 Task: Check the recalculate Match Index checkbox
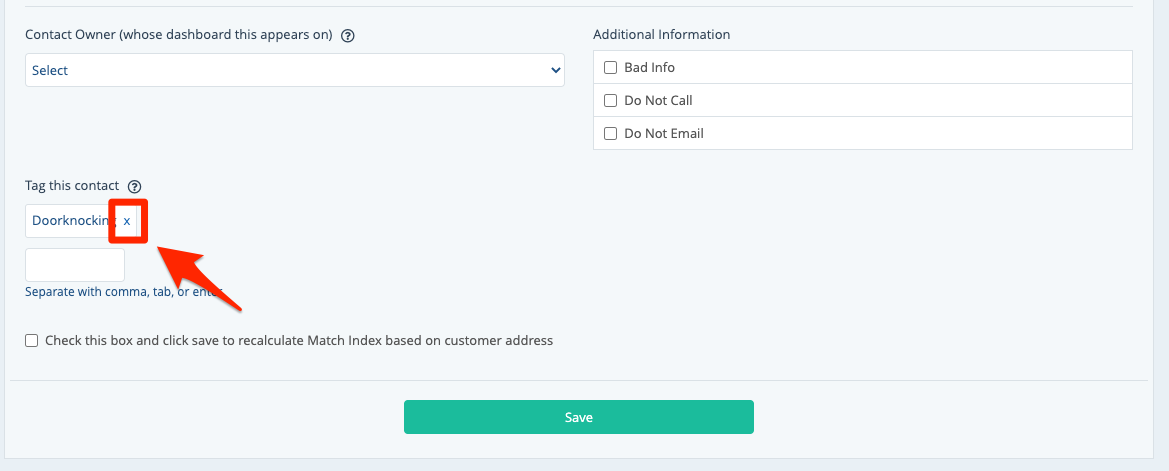32,341
